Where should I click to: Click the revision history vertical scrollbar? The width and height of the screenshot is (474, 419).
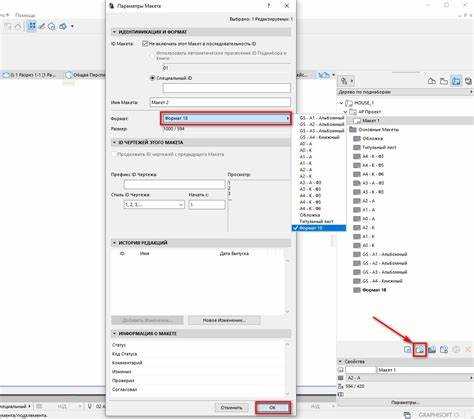point(287,286)
